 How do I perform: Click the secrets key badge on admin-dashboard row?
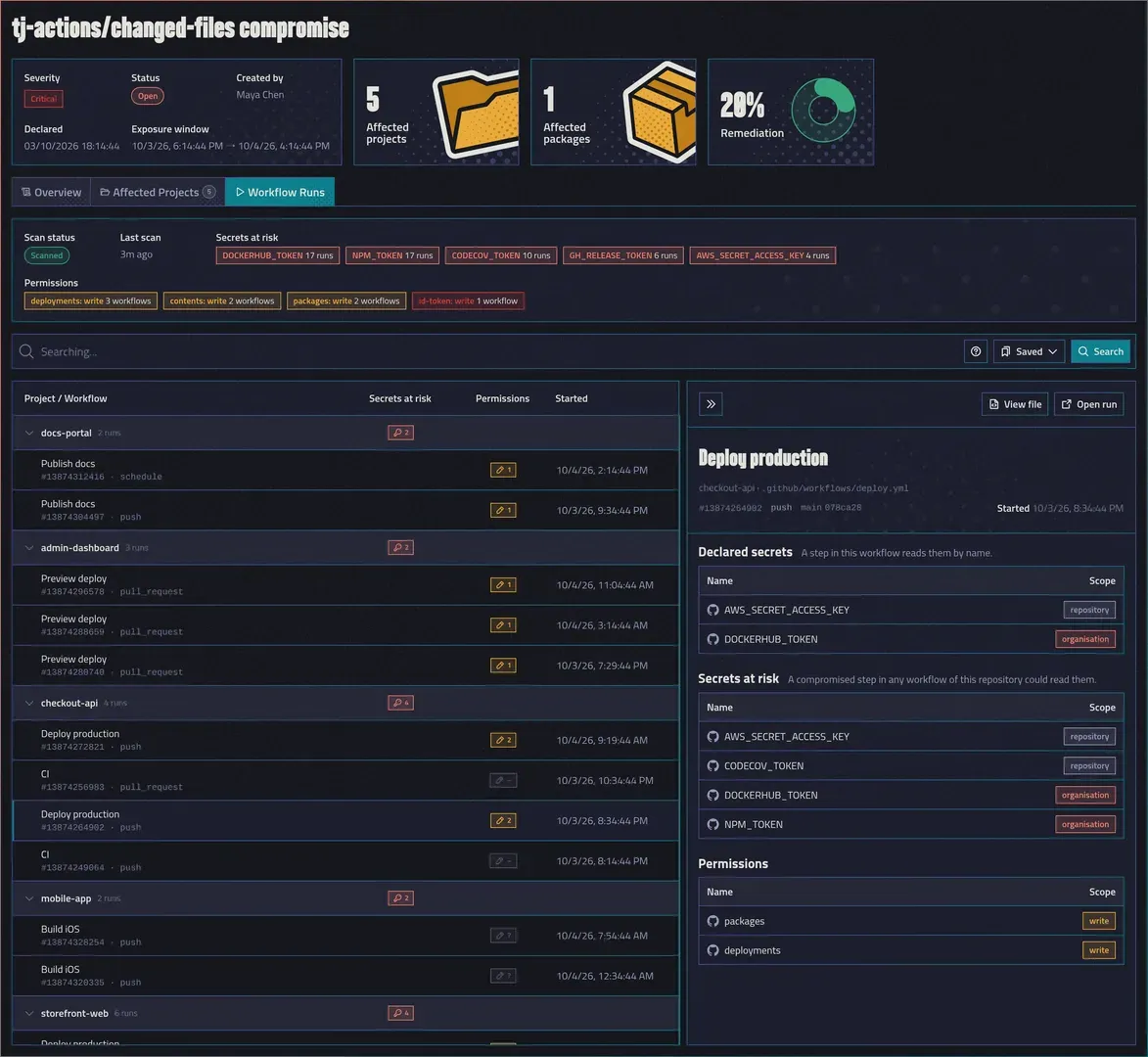pyautogui.click(x=400, y=547)
